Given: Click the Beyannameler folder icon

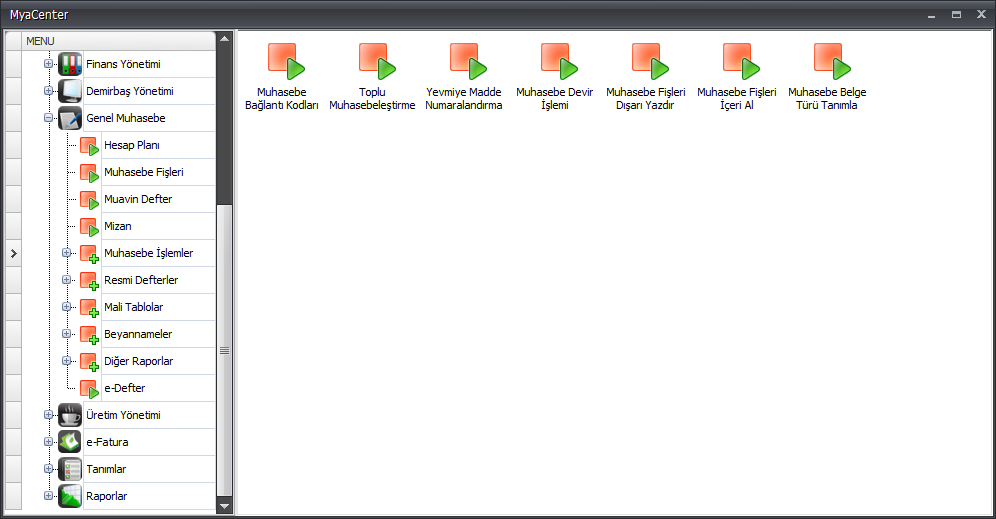Looking at the screenshot, I should (90, 335).
